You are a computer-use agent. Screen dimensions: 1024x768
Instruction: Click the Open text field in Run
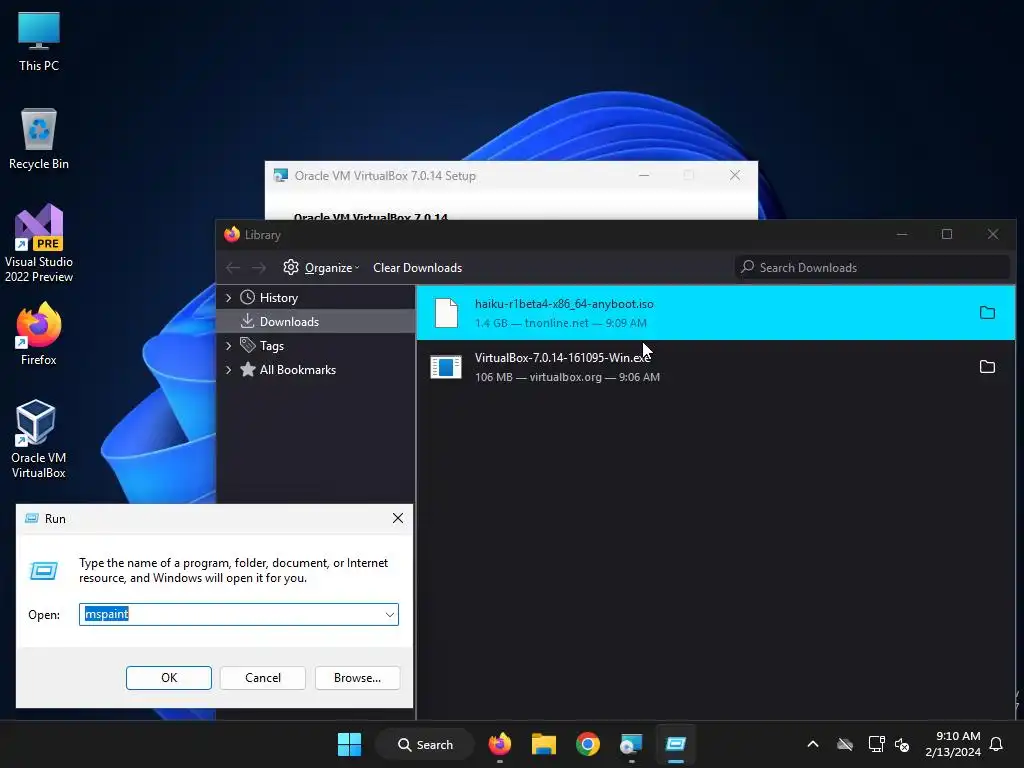pos(239,615)
